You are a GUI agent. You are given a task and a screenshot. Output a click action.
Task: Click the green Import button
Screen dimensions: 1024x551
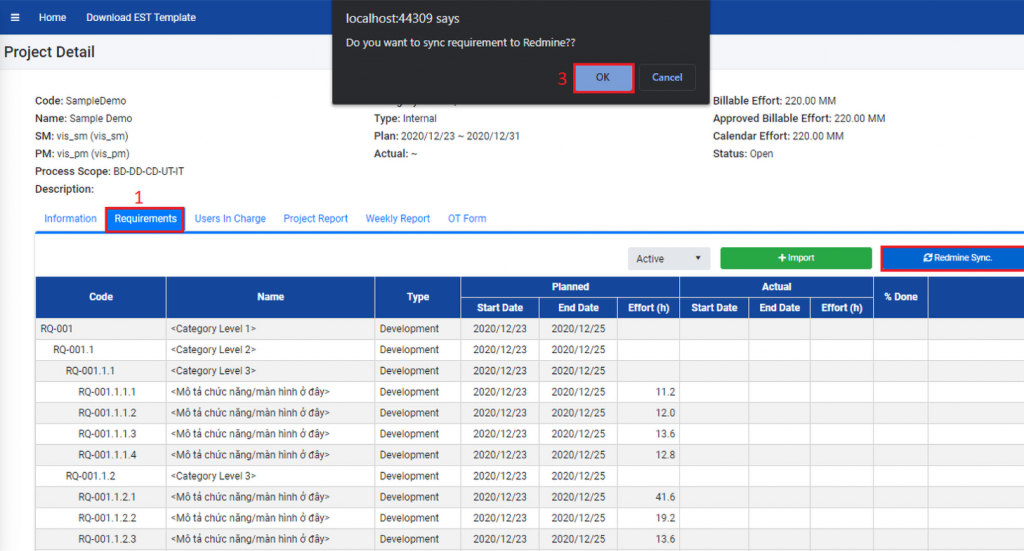click(795, 258)
